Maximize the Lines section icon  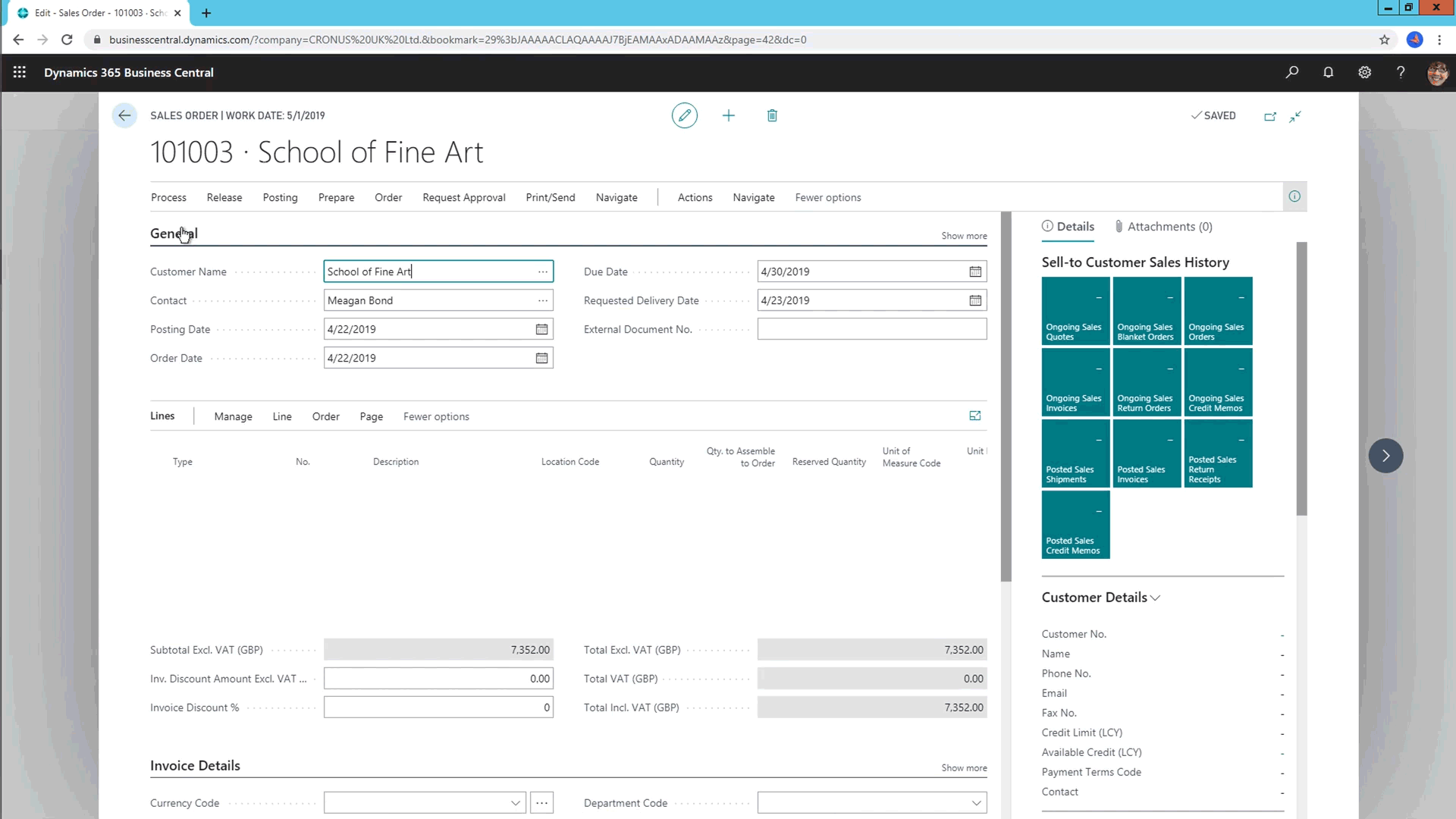pyautogui.click(x=975, y=416)
